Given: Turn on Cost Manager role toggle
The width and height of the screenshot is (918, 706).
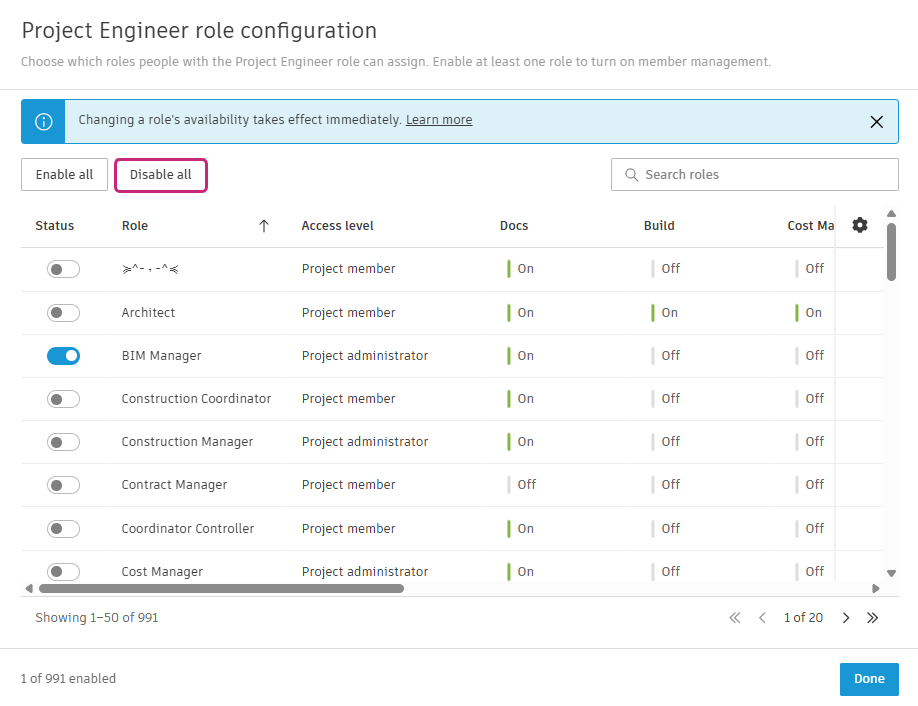Looking at the screenshot, I should click(x=63, y=571).
